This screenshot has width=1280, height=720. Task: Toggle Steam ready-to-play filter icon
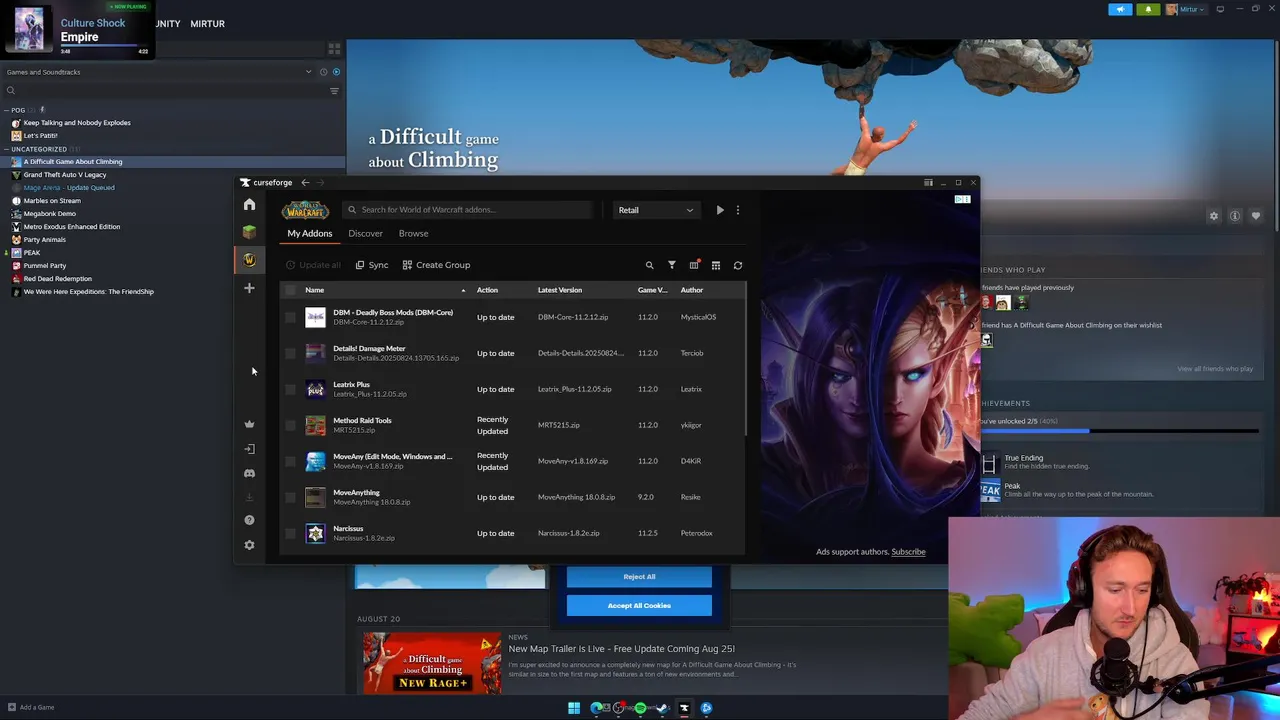click(x=336, y=72)
